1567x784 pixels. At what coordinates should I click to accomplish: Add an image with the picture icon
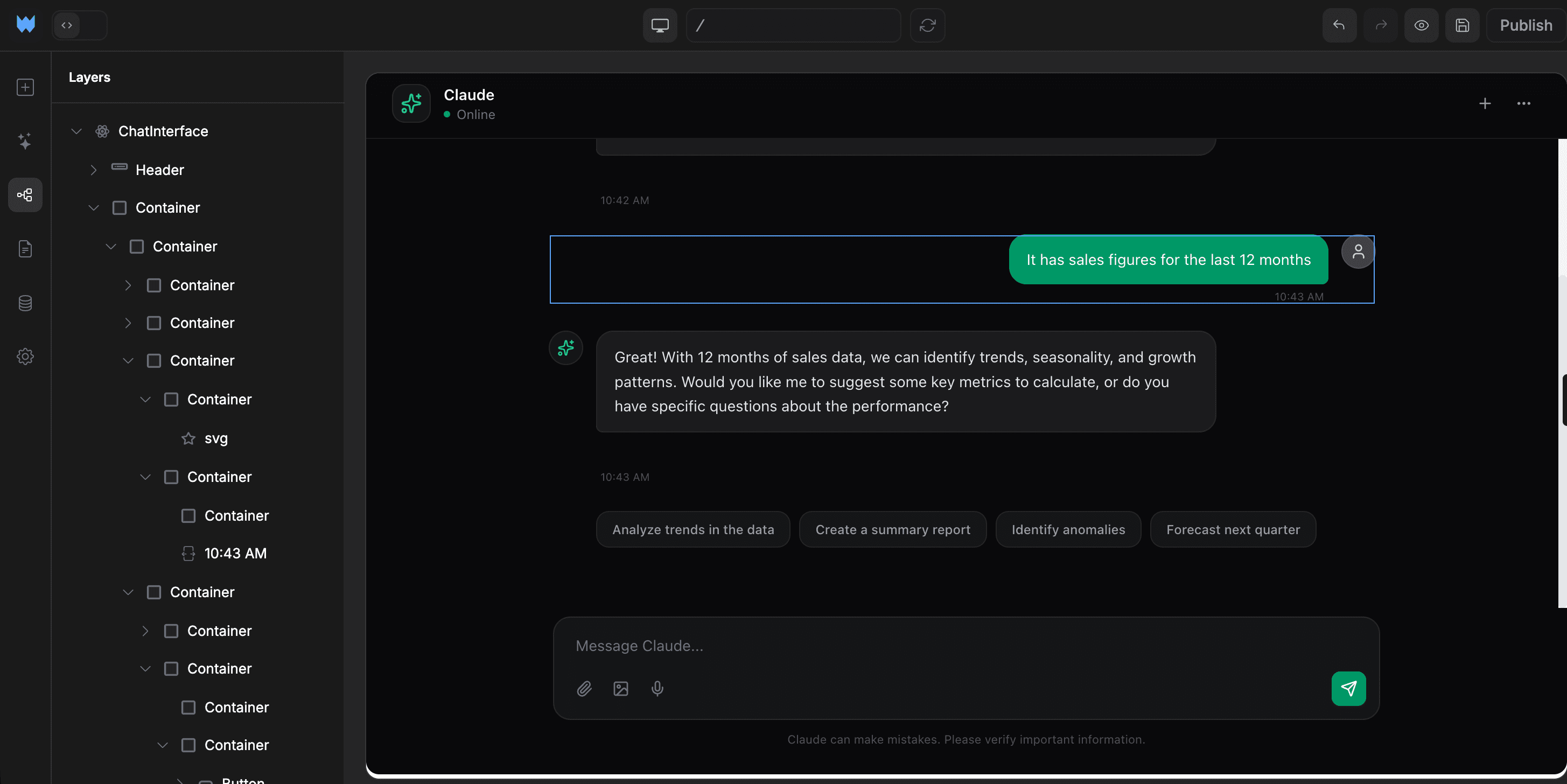pos(620,689)
